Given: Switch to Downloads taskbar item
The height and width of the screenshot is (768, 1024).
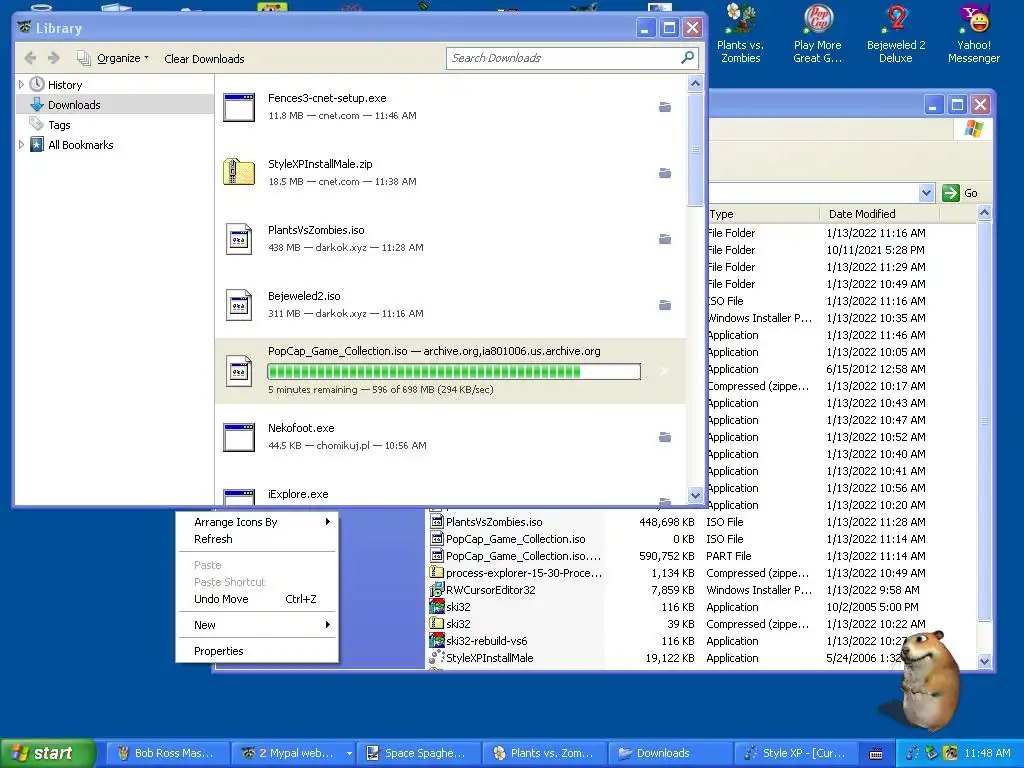Looking at the screenshot, I should (x=670, y=753).
